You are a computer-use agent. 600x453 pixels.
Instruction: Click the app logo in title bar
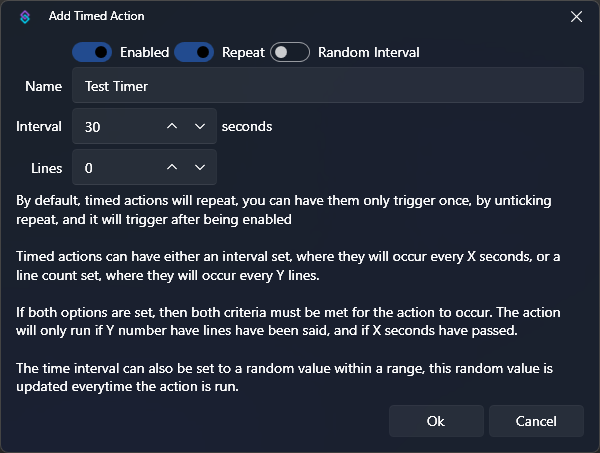click(x=26, y=16)
